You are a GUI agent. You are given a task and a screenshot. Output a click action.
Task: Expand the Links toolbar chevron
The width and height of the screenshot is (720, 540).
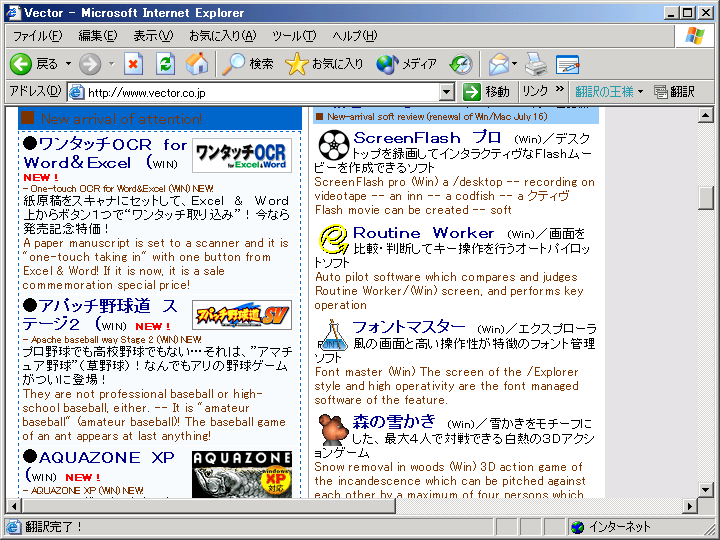(x=559, y=89)
